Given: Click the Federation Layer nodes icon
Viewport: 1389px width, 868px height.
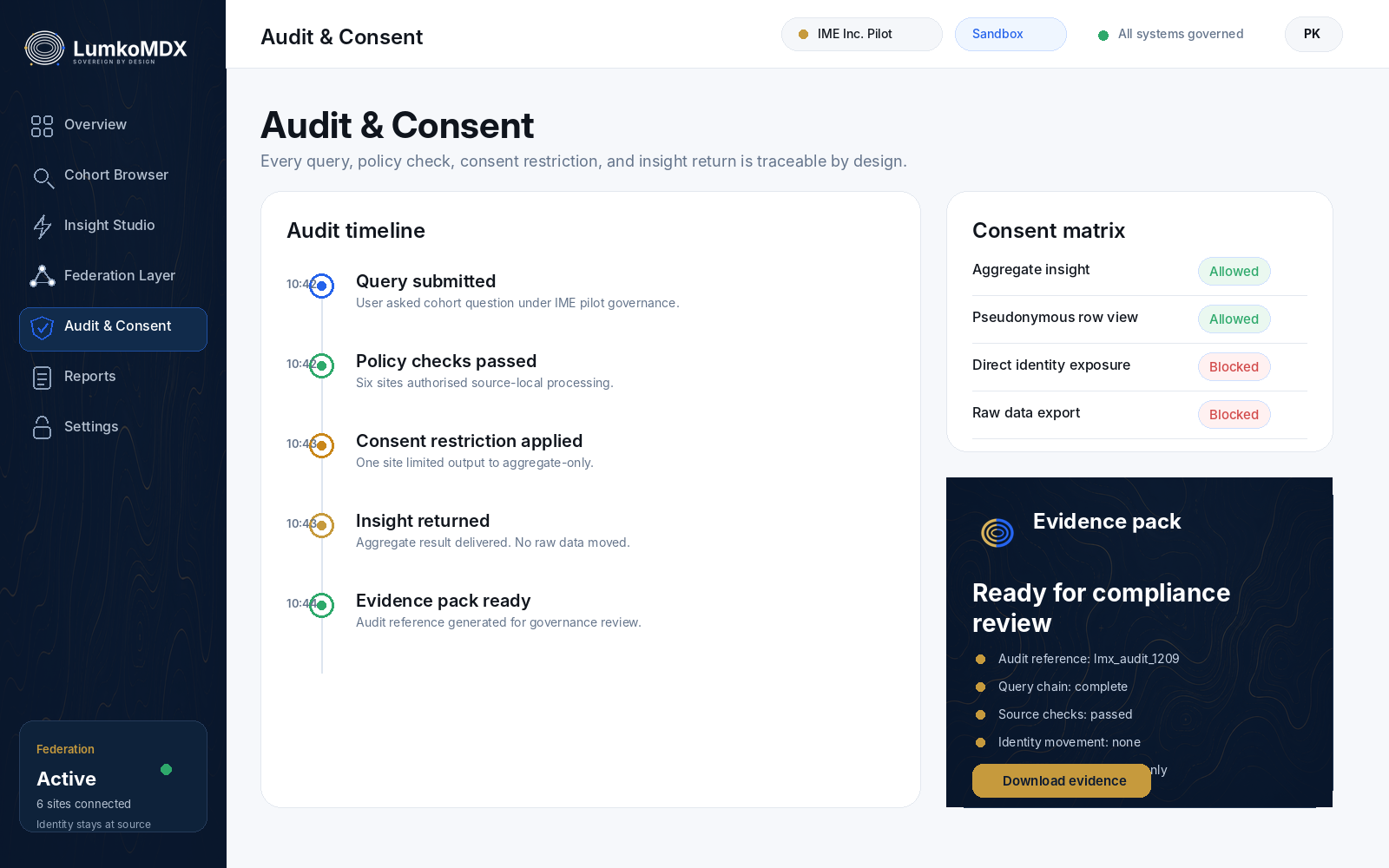Looking at the screenshot, I should [42, 276].
